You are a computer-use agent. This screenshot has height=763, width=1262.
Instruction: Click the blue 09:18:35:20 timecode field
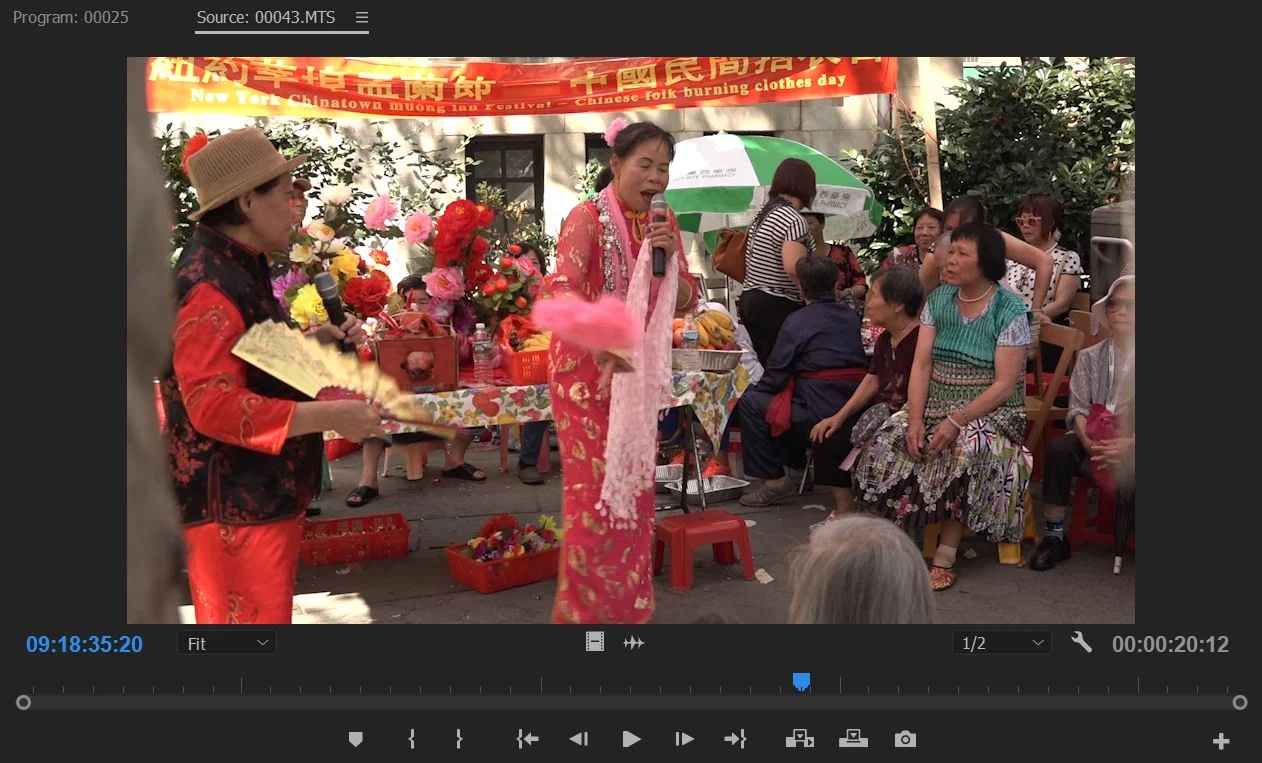click(x=84, y=645)
